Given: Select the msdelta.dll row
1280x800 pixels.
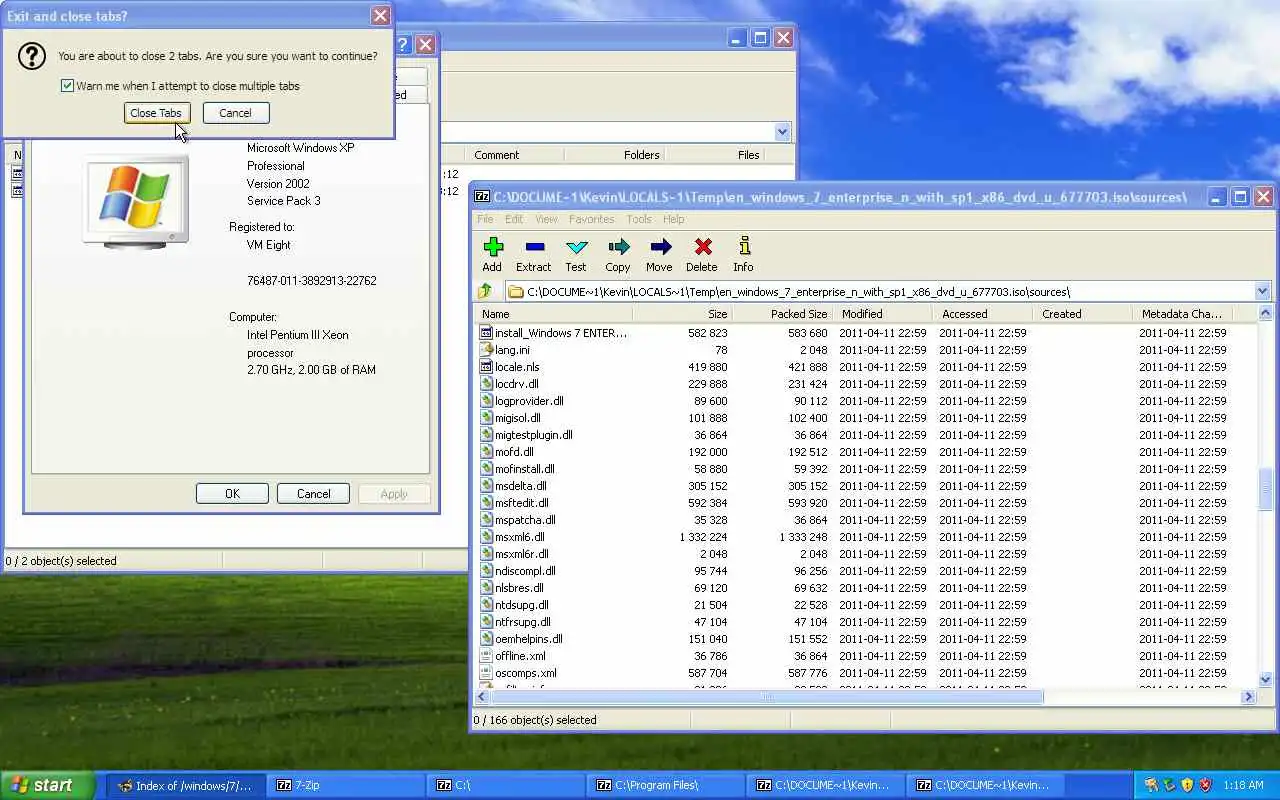Looking at the screenshot, I should point(866,486).
